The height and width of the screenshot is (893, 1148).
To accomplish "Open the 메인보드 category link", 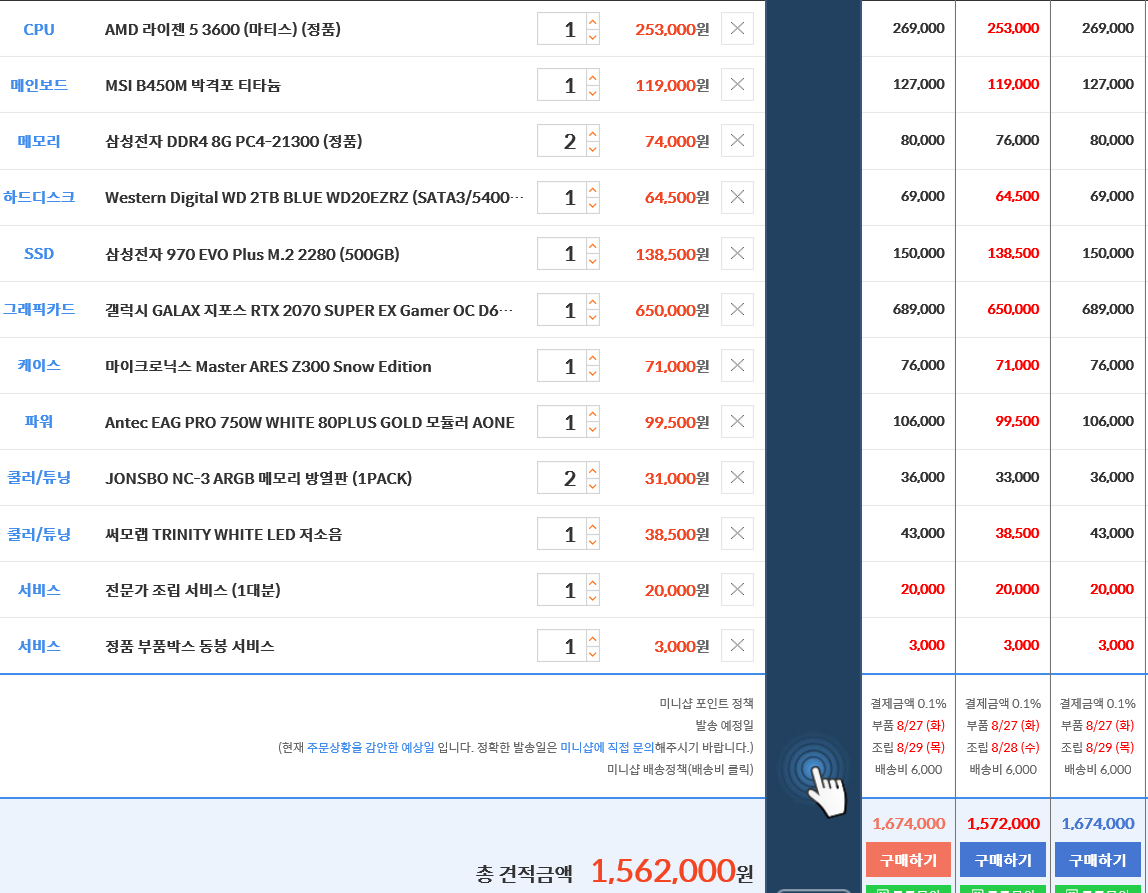I will point(39,85).
